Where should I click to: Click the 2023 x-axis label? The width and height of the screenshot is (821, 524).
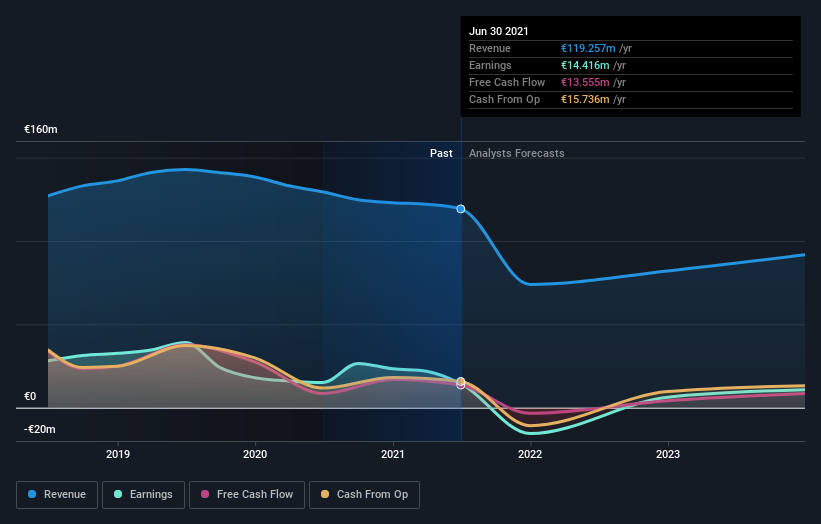[668, 454]
